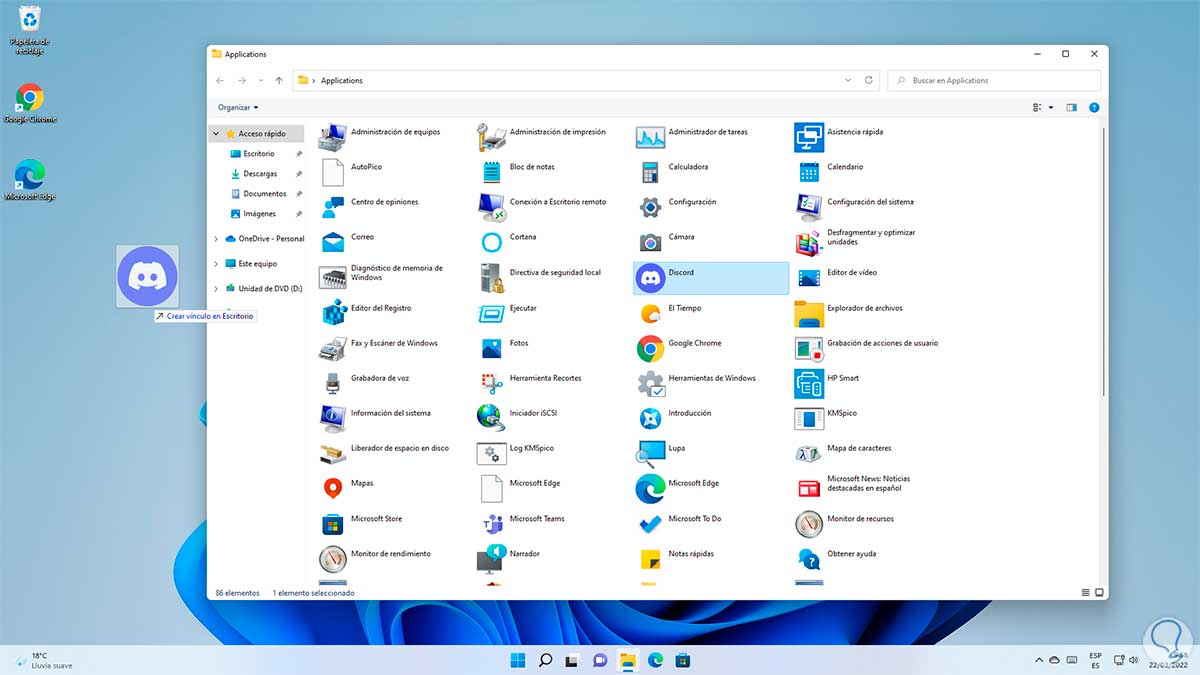Open address bar history dropdown

coord(849,80)
